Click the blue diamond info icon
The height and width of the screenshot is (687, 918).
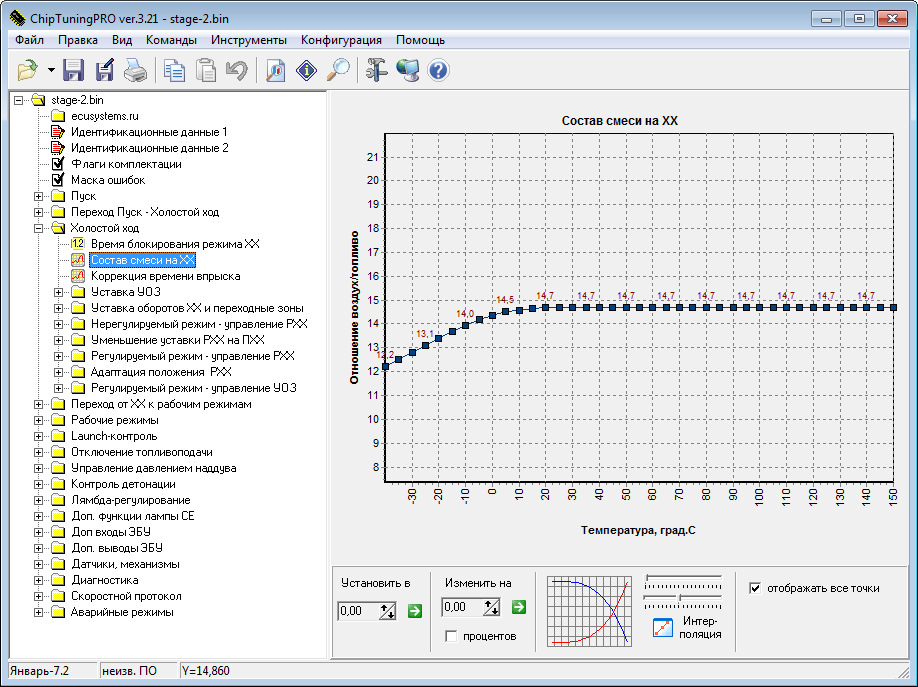[307, 70]
